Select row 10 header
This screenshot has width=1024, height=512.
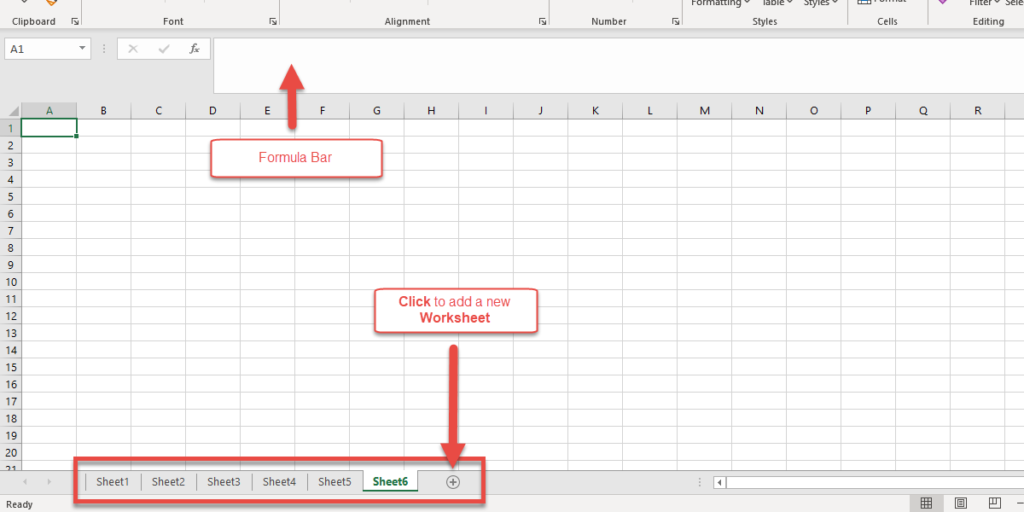tap(10, 281)
